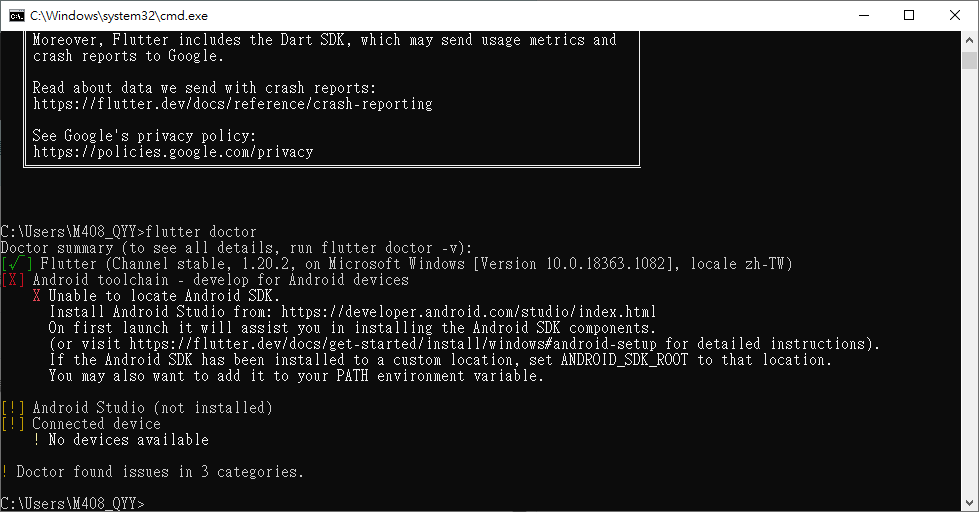Image resolution: width=979 pixels, height=512 pixels.
Task: Click the vertical scrollbar thumb
Action: (969, 61)
